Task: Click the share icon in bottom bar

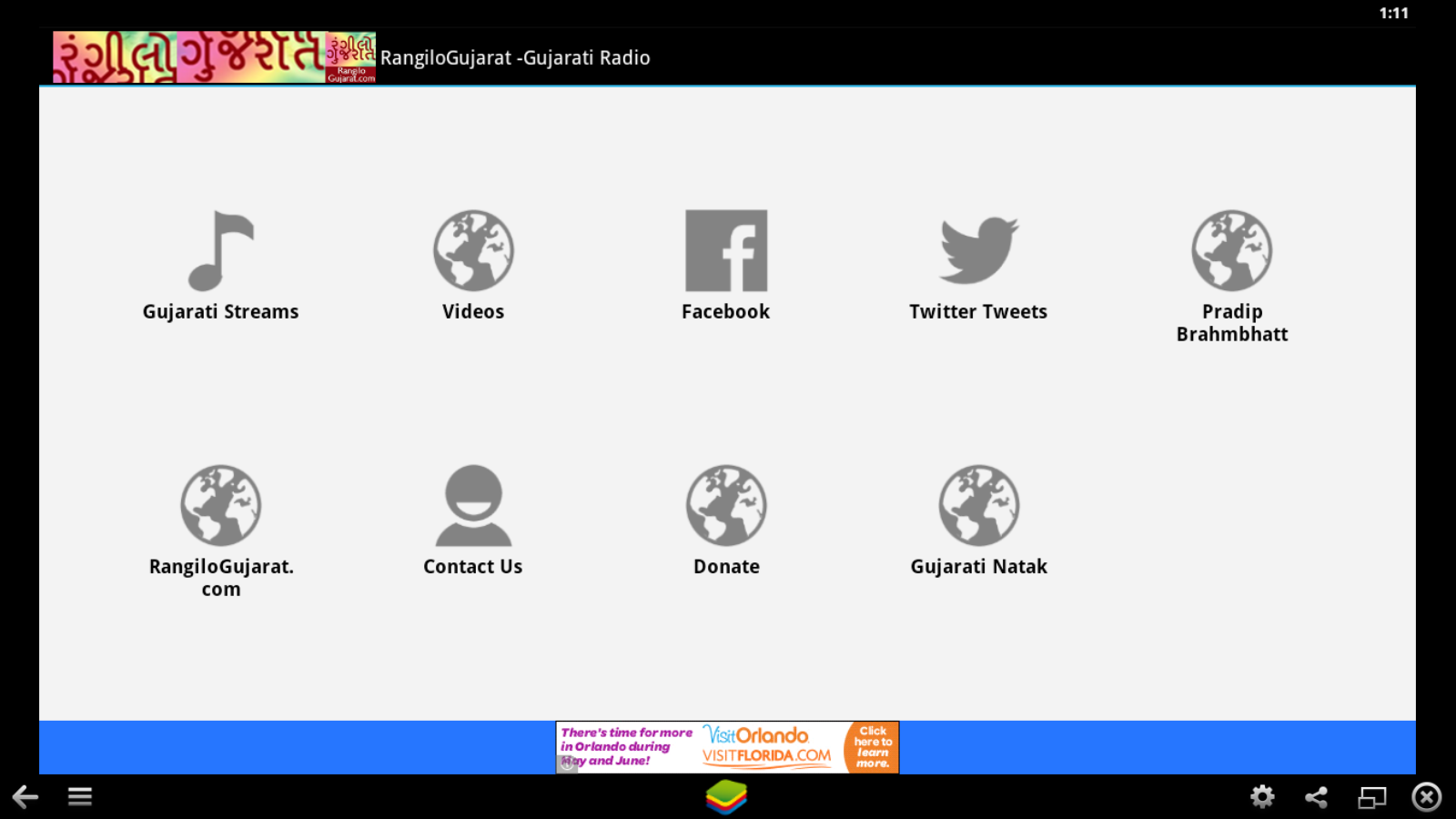Action: pos(1316,798)
